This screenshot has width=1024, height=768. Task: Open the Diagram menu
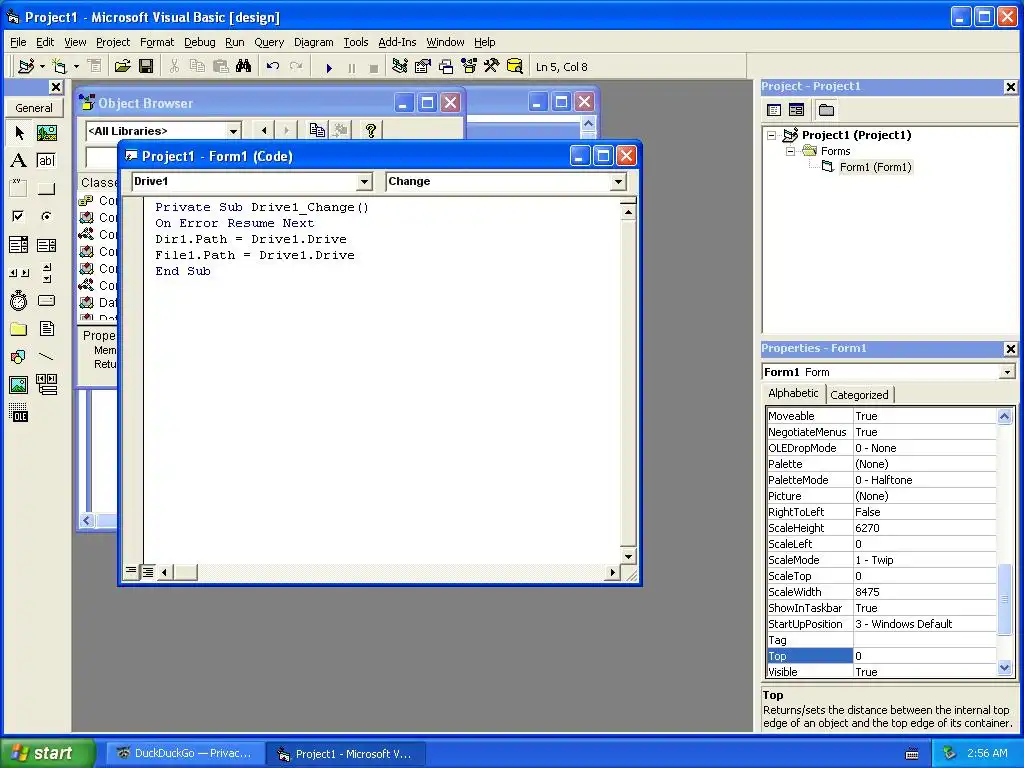tap(313, 42)
